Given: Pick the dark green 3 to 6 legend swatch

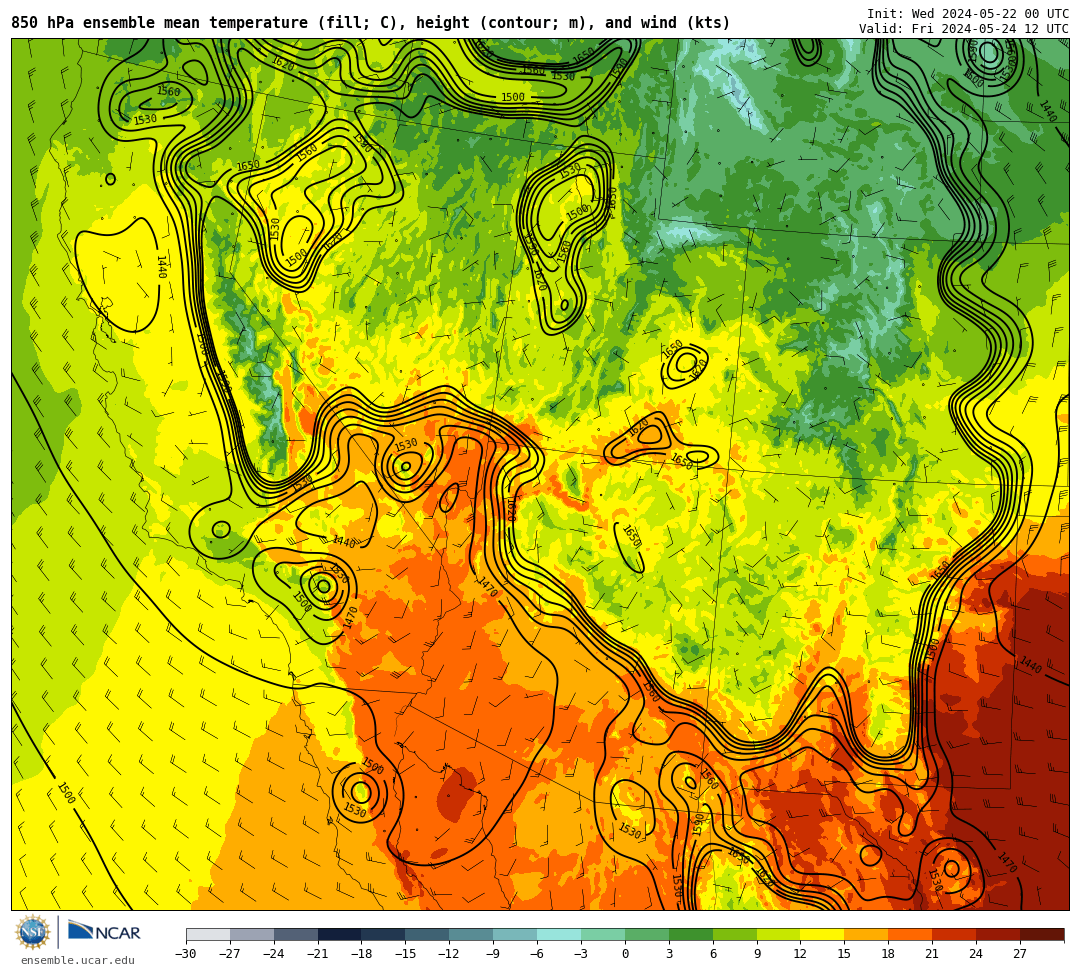Looking at the screenshot, I should pyautogui.click(x=691, y=934).
